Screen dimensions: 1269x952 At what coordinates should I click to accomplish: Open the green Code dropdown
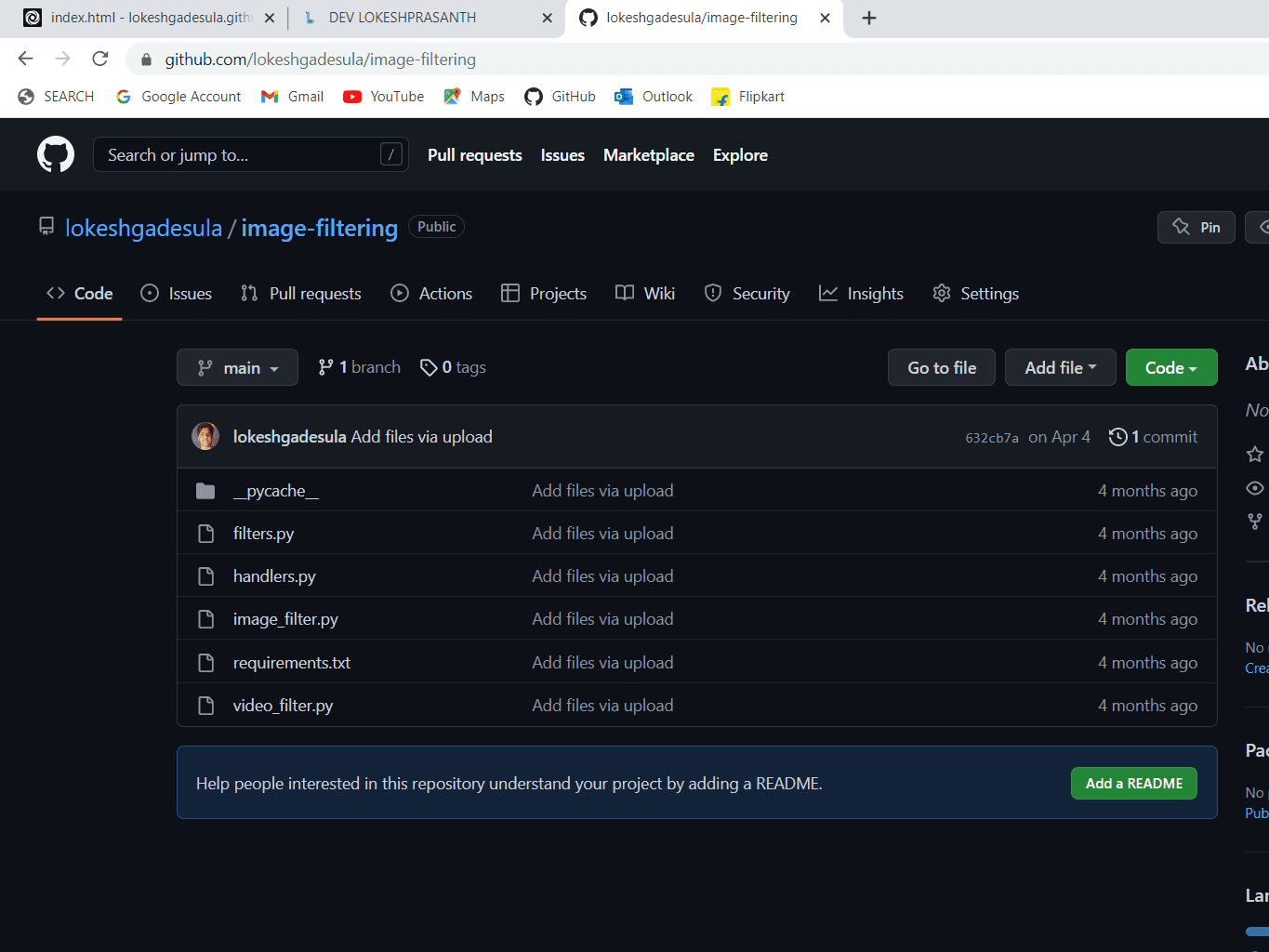tap(1171, 367)
